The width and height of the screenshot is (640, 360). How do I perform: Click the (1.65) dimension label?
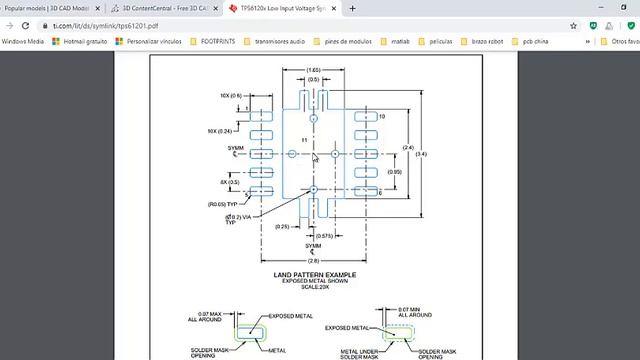[313, 70]
